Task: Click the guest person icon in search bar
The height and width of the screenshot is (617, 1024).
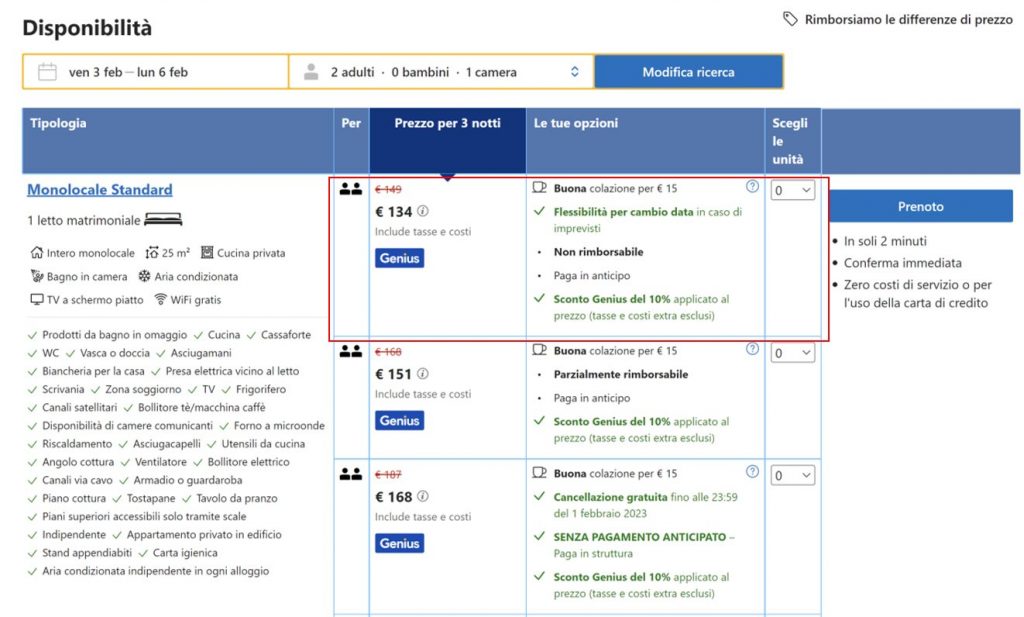Action: click(311, 72)
